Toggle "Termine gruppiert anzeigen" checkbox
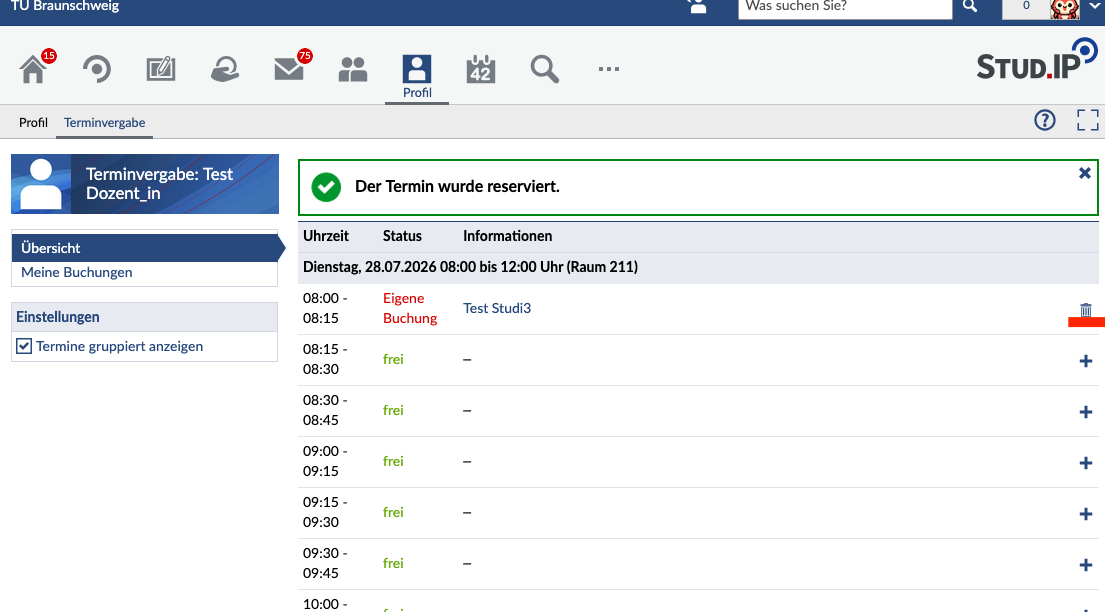The image size is (1105, 612). tap(24, 346)
